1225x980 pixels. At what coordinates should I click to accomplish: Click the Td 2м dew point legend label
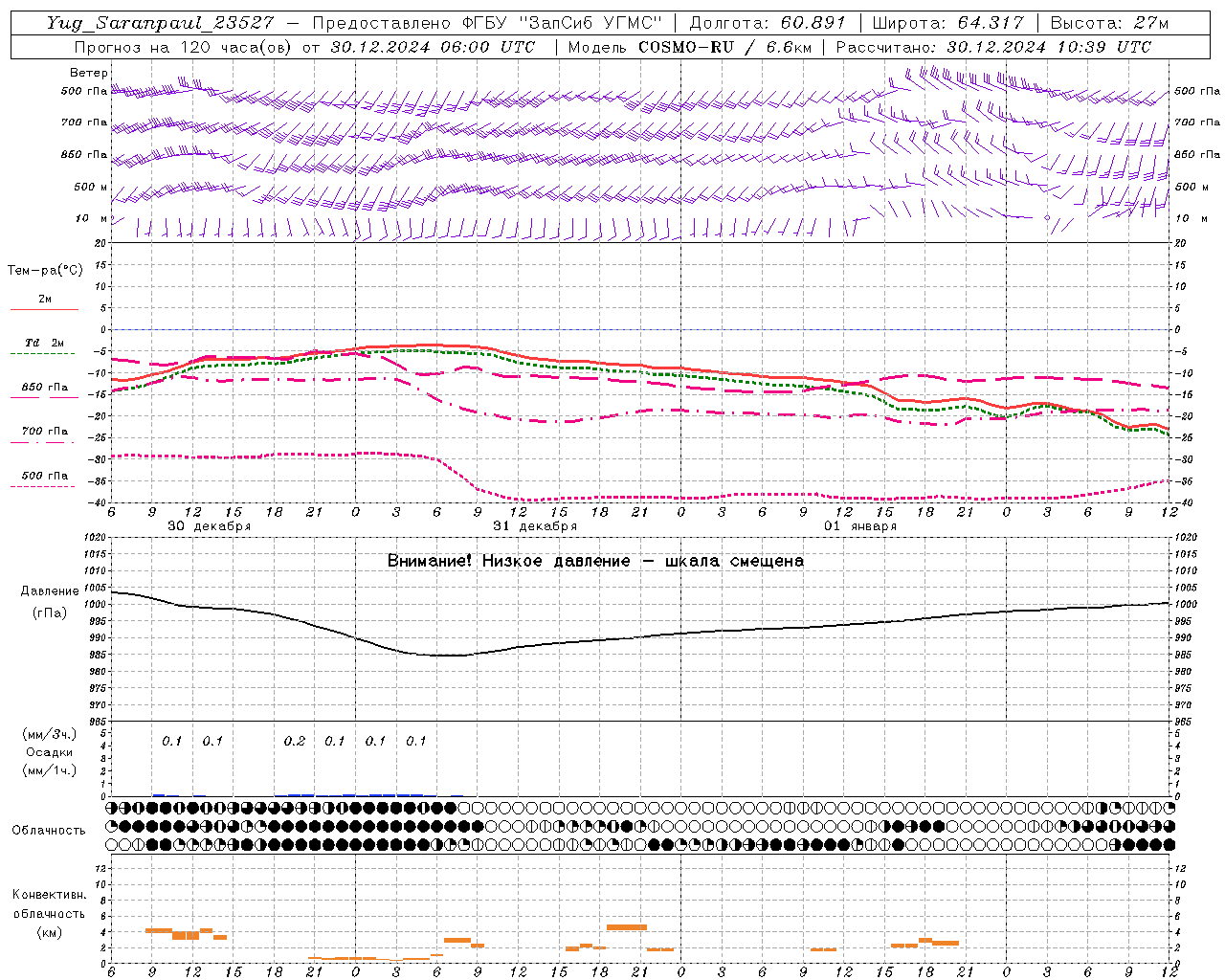point(44,343)
